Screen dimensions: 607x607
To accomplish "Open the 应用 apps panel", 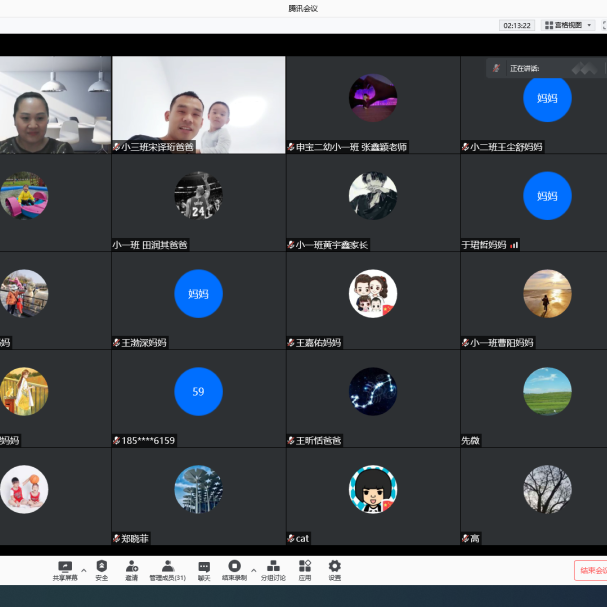I will 305,570.
